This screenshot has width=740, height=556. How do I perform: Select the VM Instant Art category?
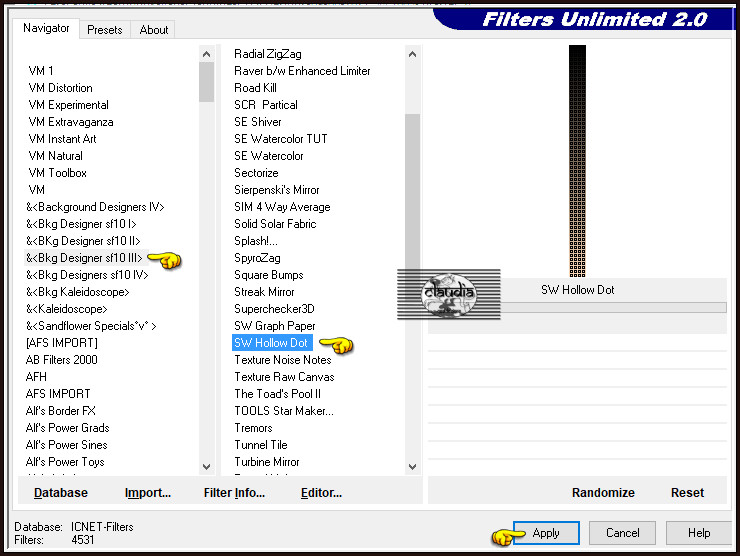[x=62, y=139]
